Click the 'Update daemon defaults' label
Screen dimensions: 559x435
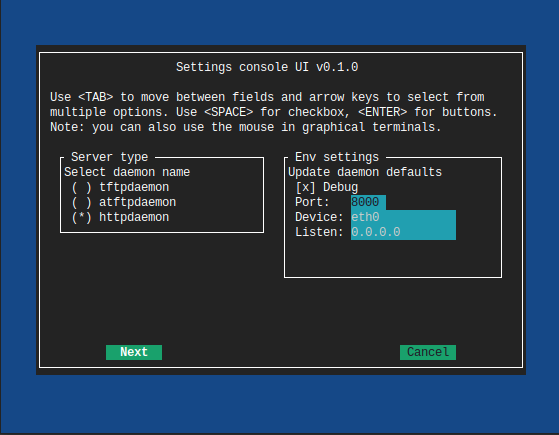(365, 172)
